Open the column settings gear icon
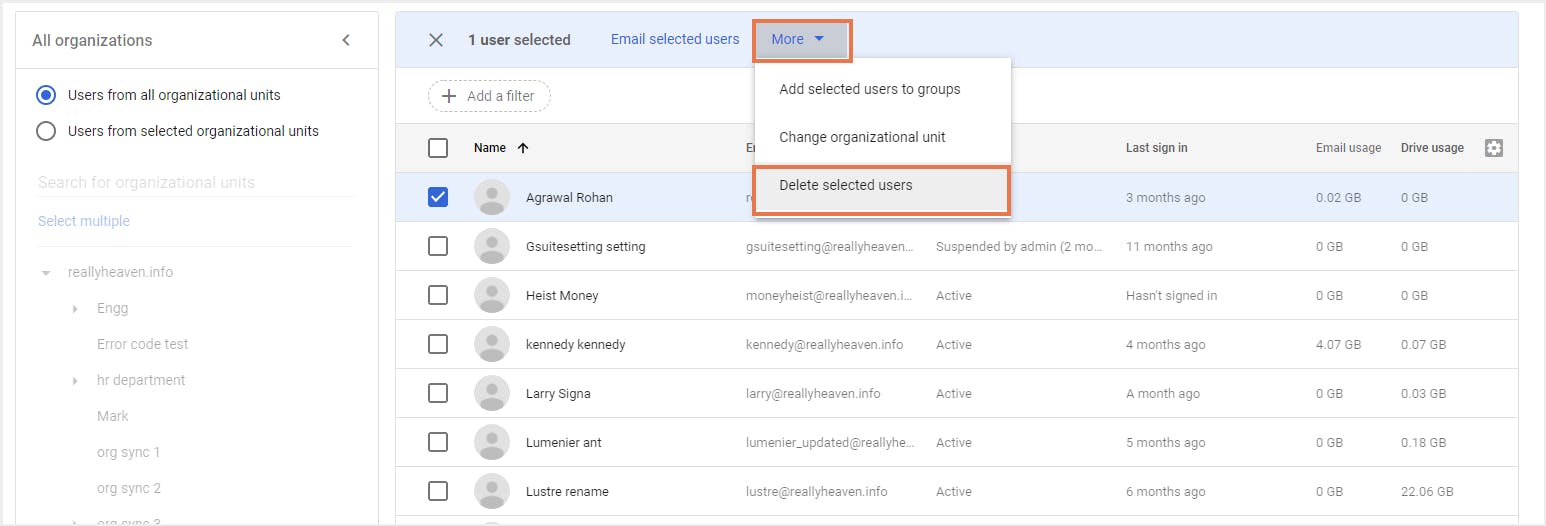Screen dimensions: 1546x526 coord(1494,148)
